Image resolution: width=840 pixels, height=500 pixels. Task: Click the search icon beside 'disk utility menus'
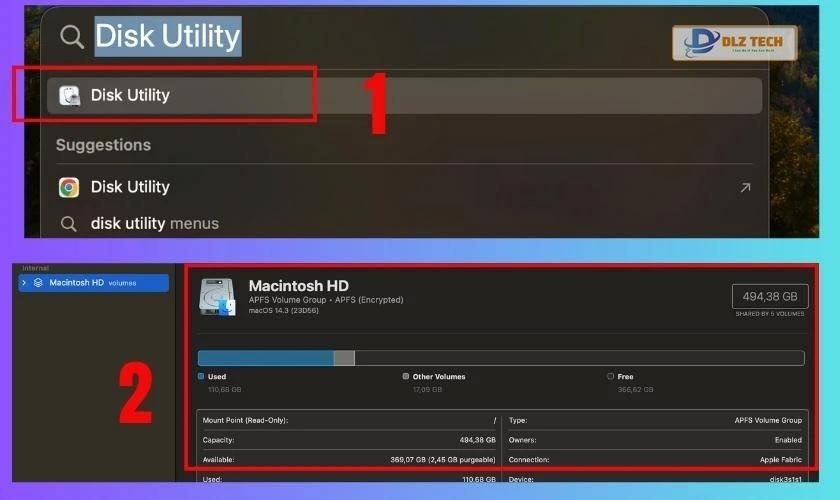click(x=69, y=223)
